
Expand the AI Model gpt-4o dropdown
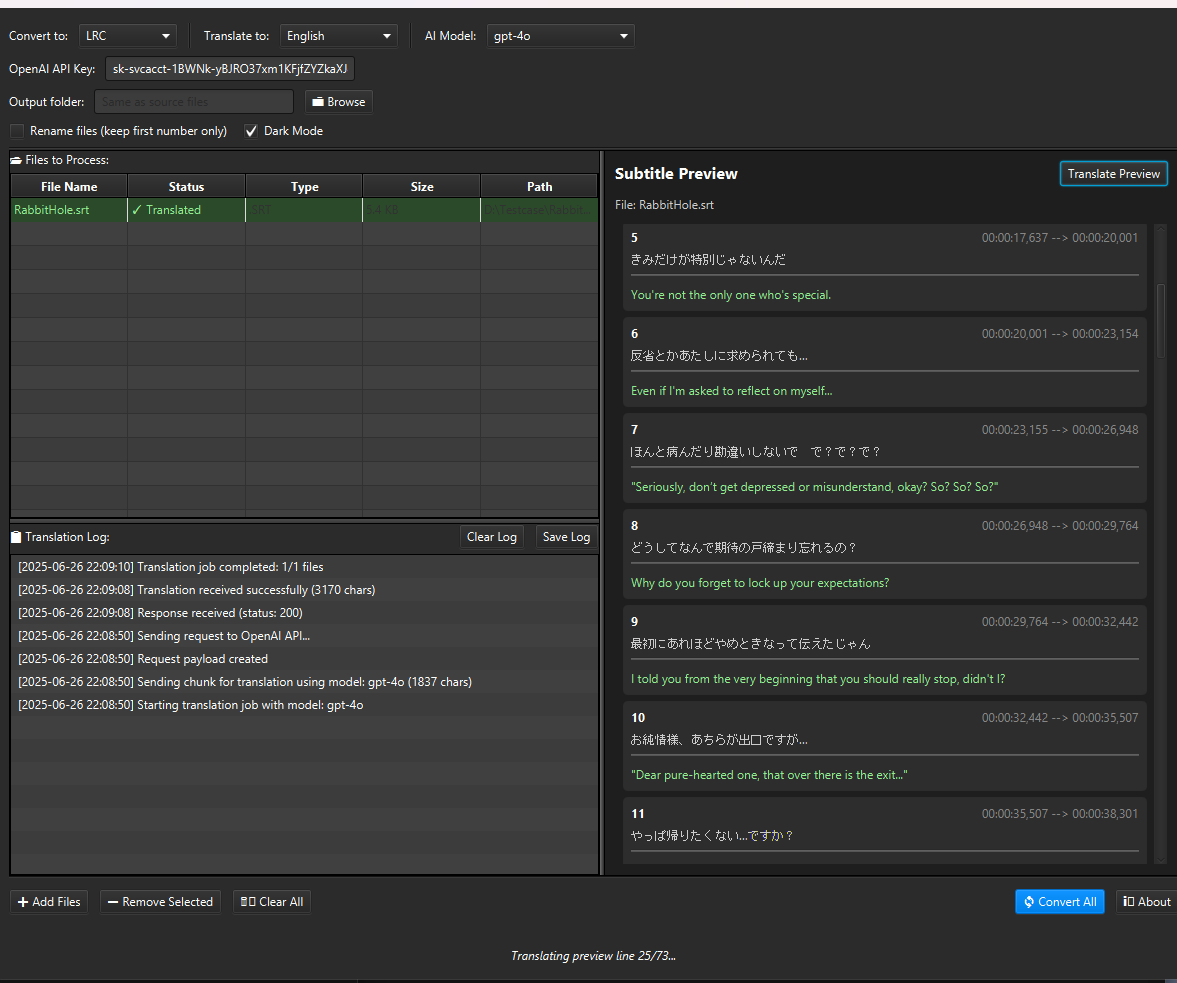[561, 36]
